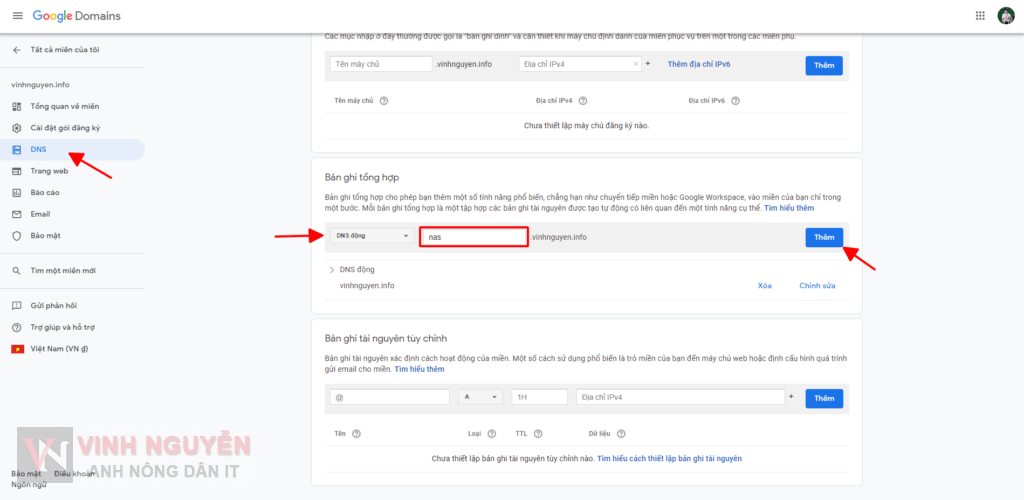Click help icon beside Địa chỉ IPv6 column

tap(735, 101)
